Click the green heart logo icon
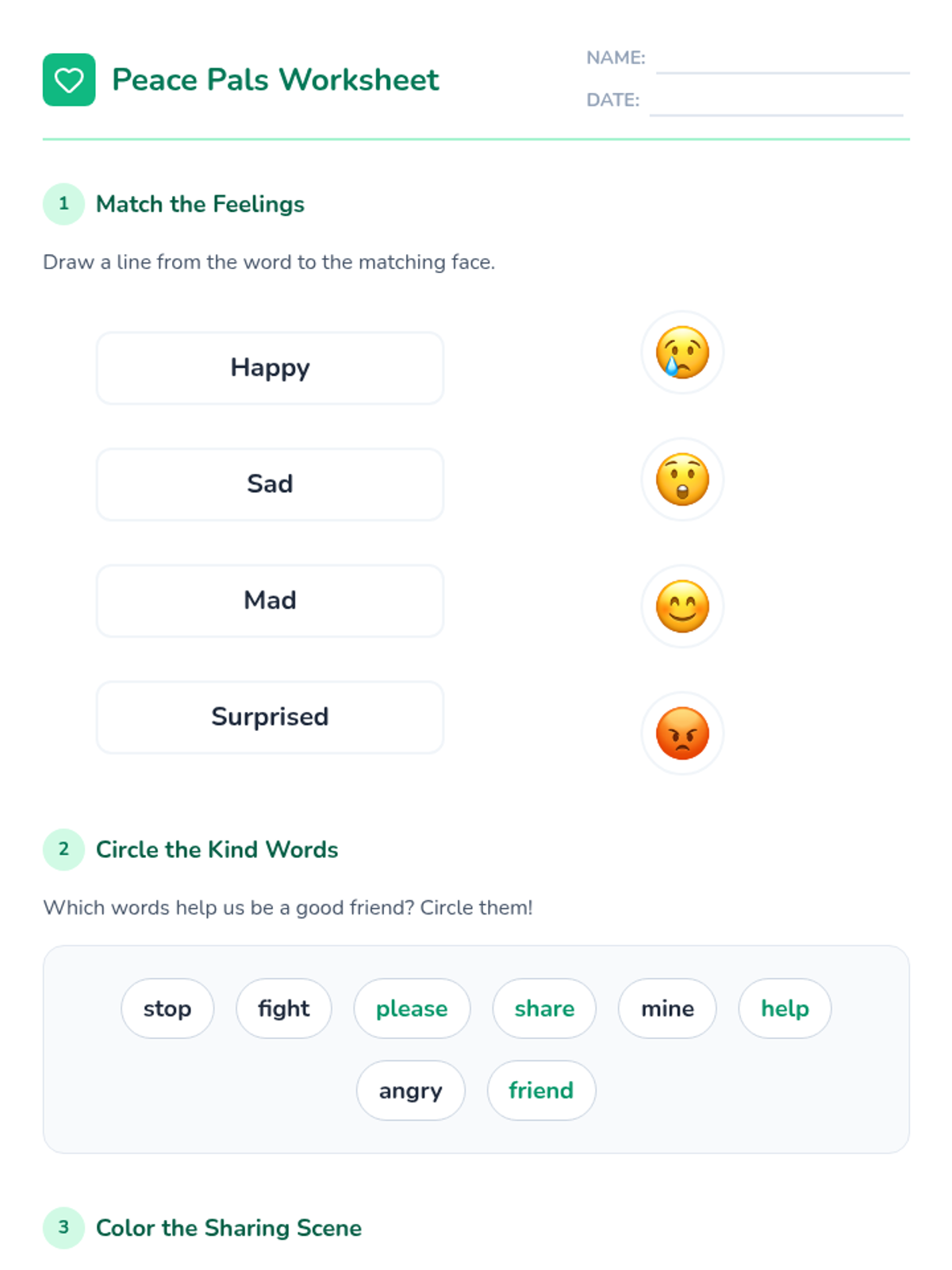 [x=69, y=79]
